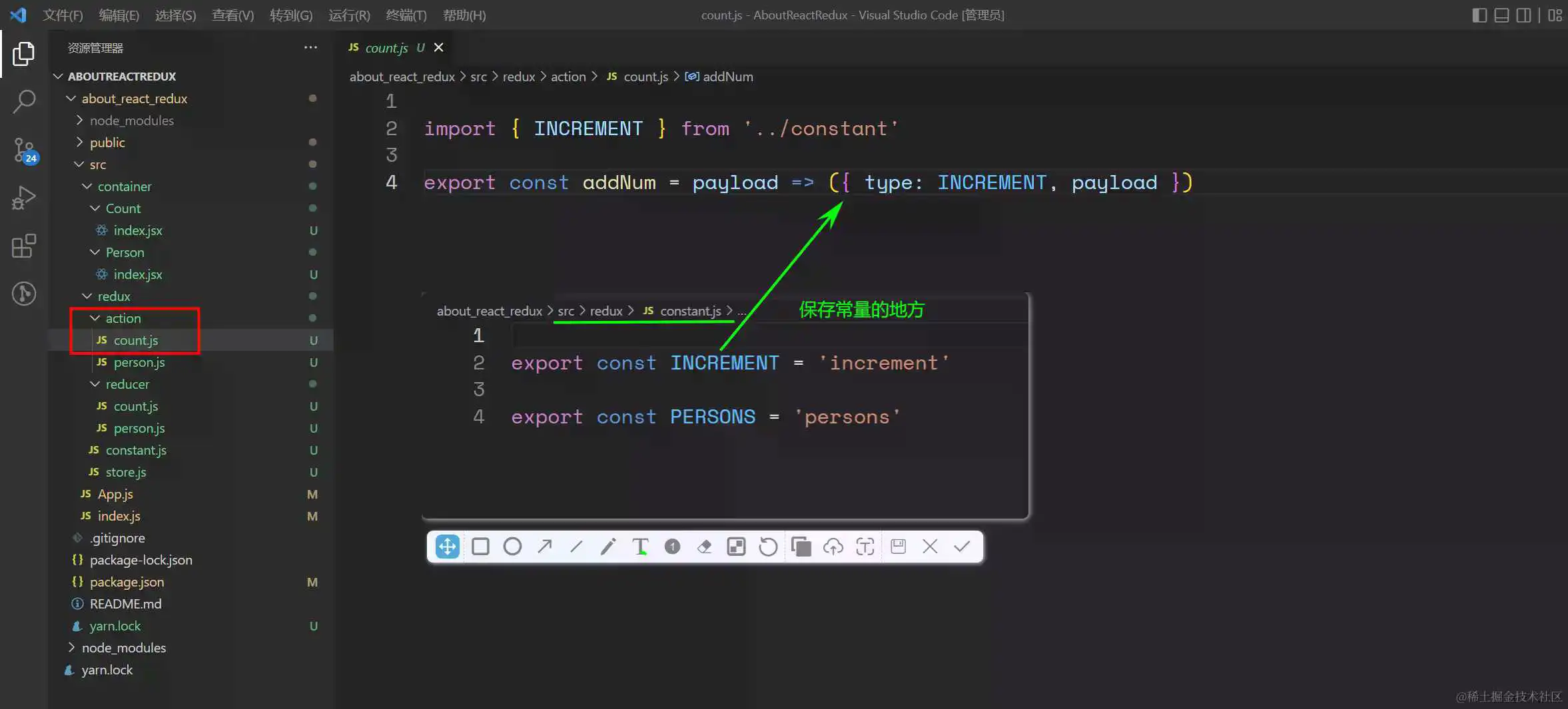Select the eraser tool in screenshot toolbar

click(x=704, y=547)
